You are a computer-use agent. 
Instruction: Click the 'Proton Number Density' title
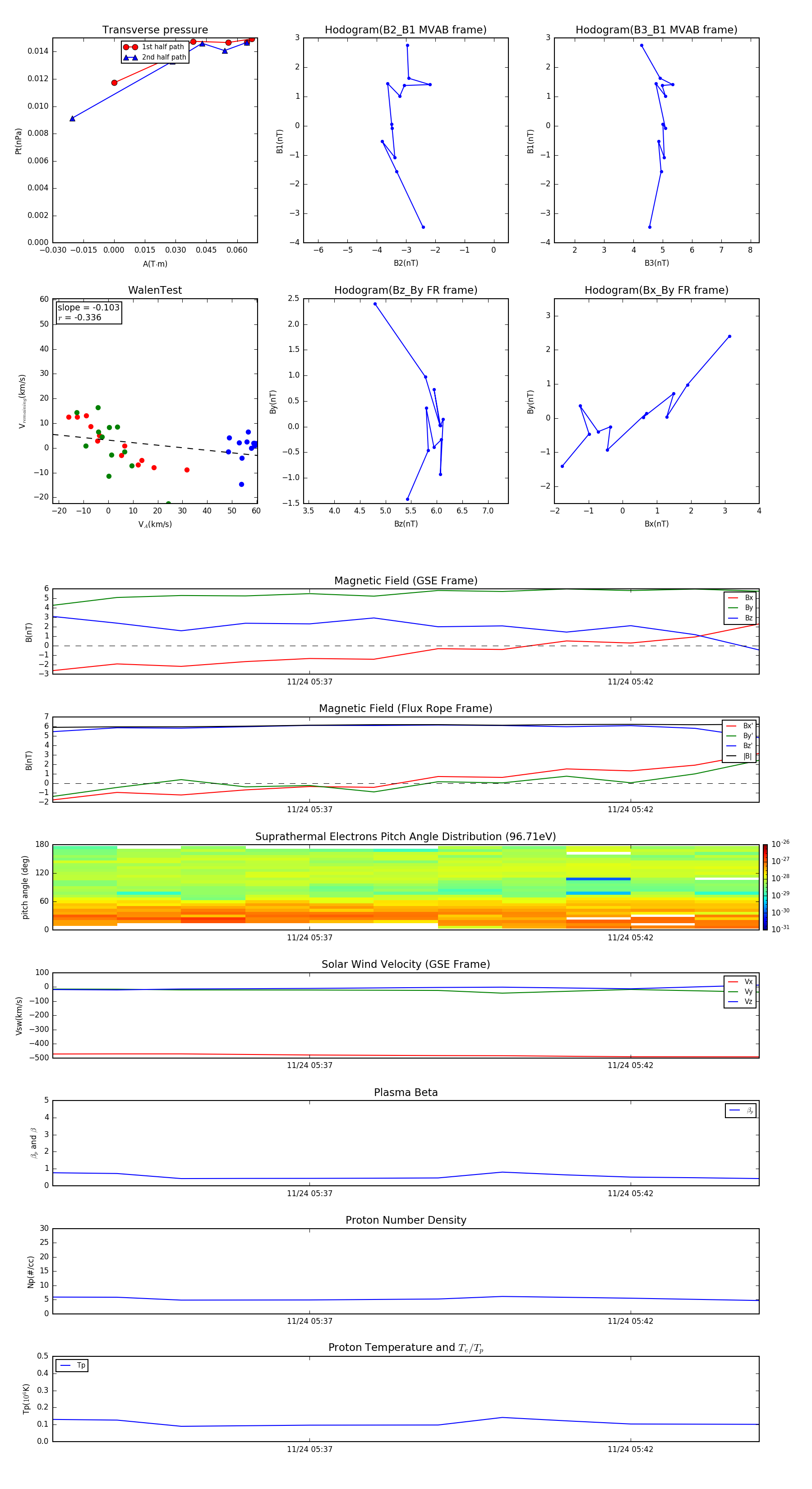tap(406, 1220)
